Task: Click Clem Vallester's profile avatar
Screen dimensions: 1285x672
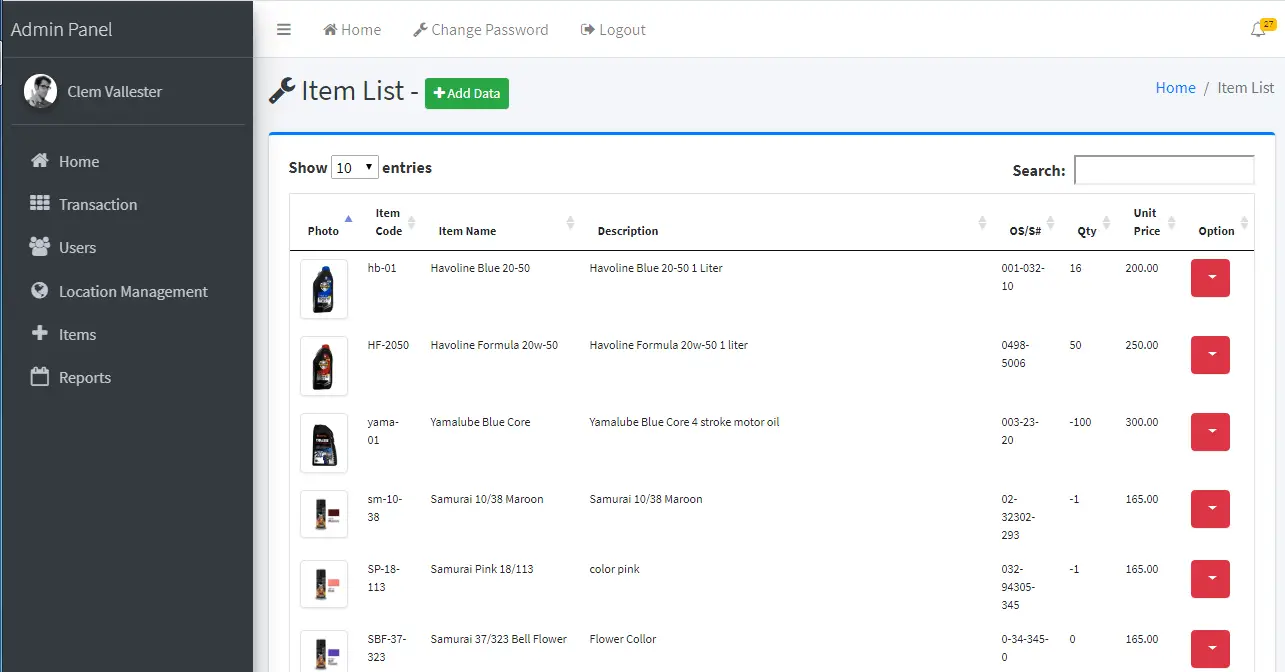Action: (41, 91)
